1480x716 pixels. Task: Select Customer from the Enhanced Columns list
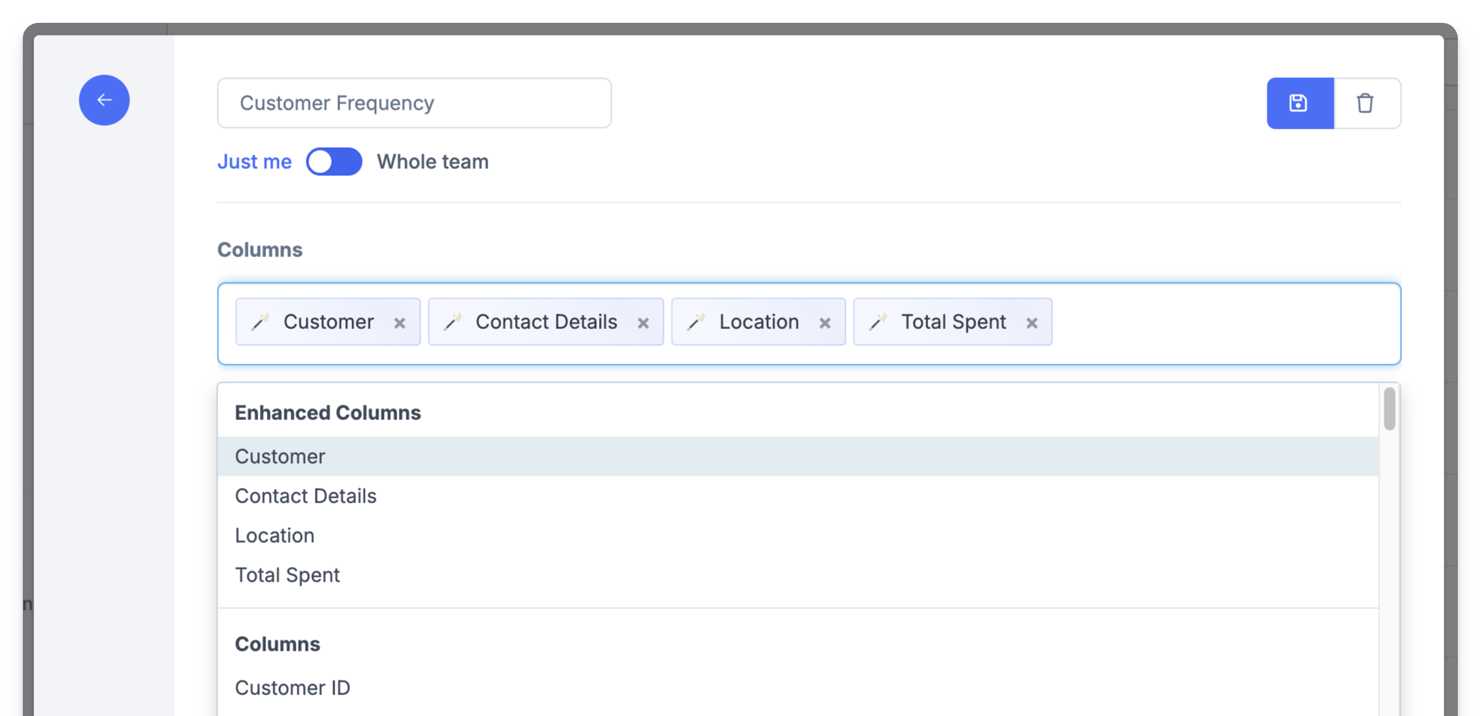pos(280,456)
